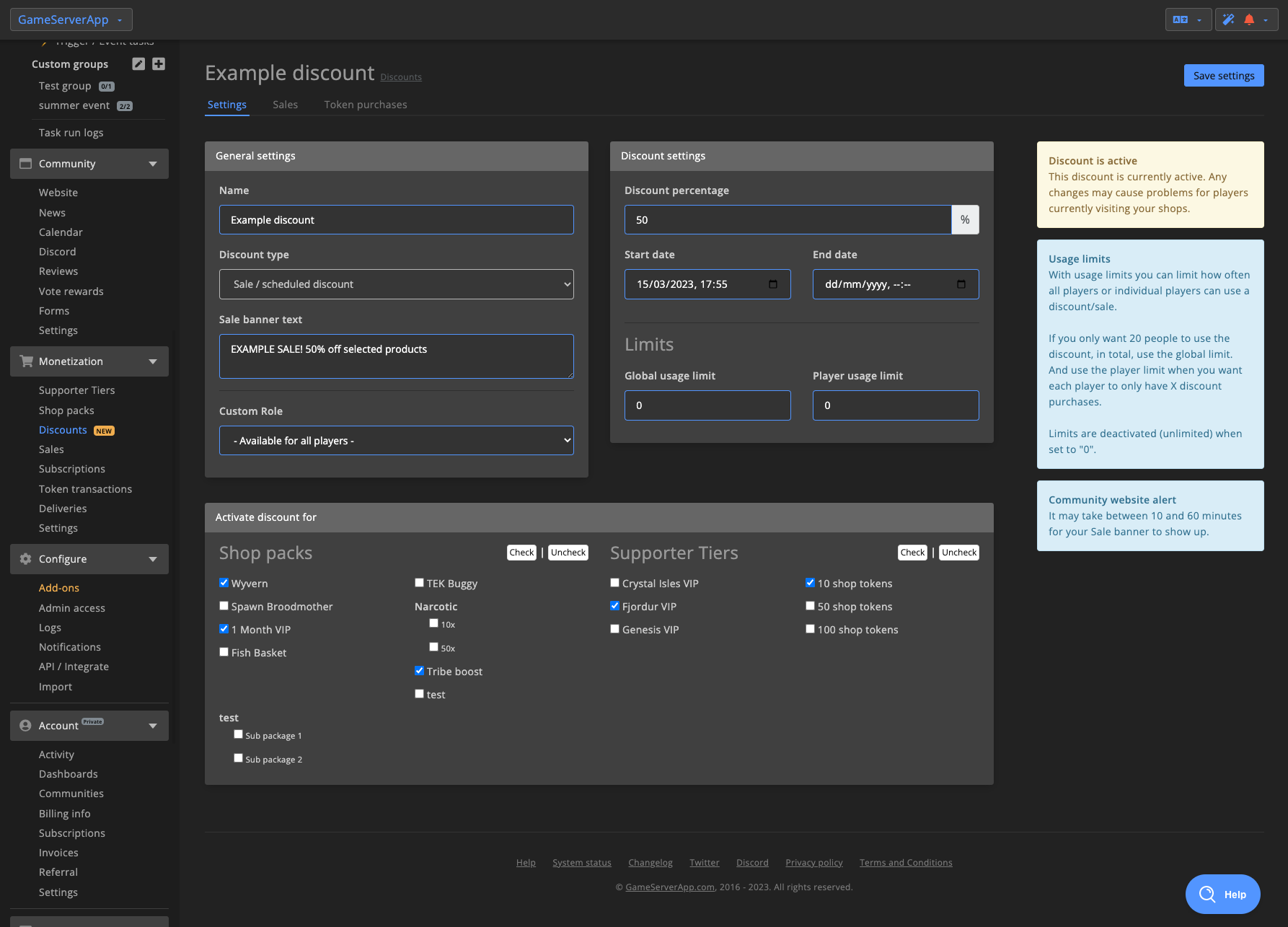Click the Discount percentage input field
This screenshot has height=927, width=1288.
point(788,220)
